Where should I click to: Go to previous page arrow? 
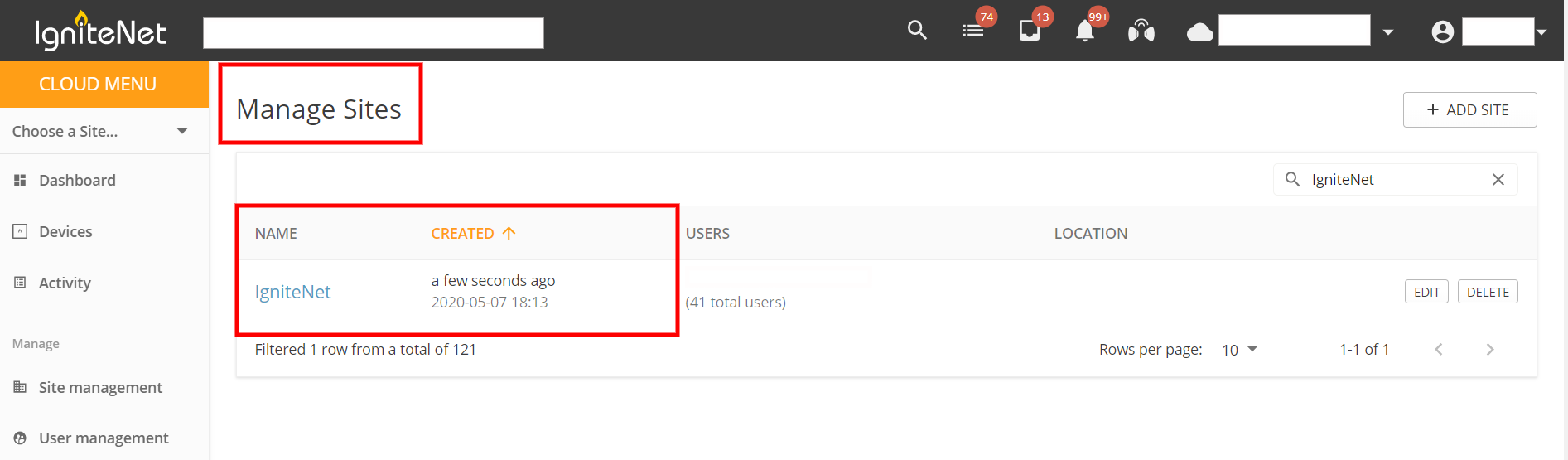point(1439,350)
